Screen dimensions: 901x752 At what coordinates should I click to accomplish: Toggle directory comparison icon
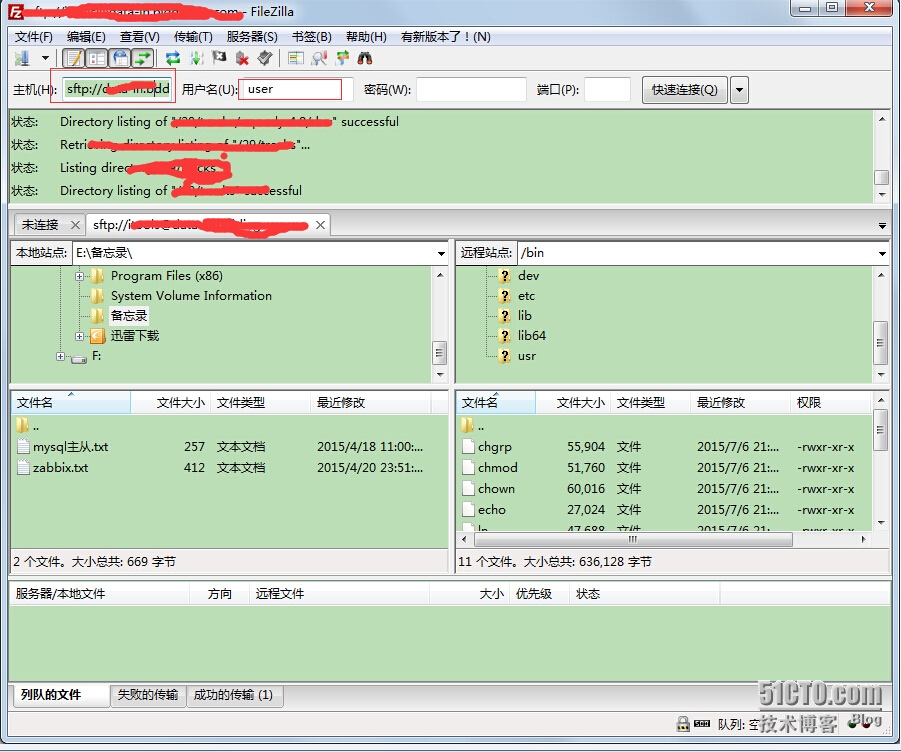coord(319,58)
